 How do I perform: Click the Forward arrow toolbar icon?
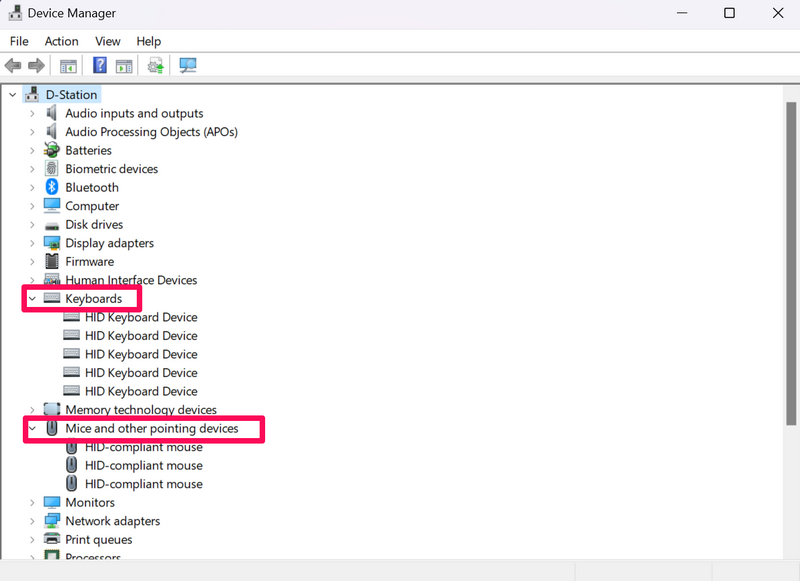[36, 66]
